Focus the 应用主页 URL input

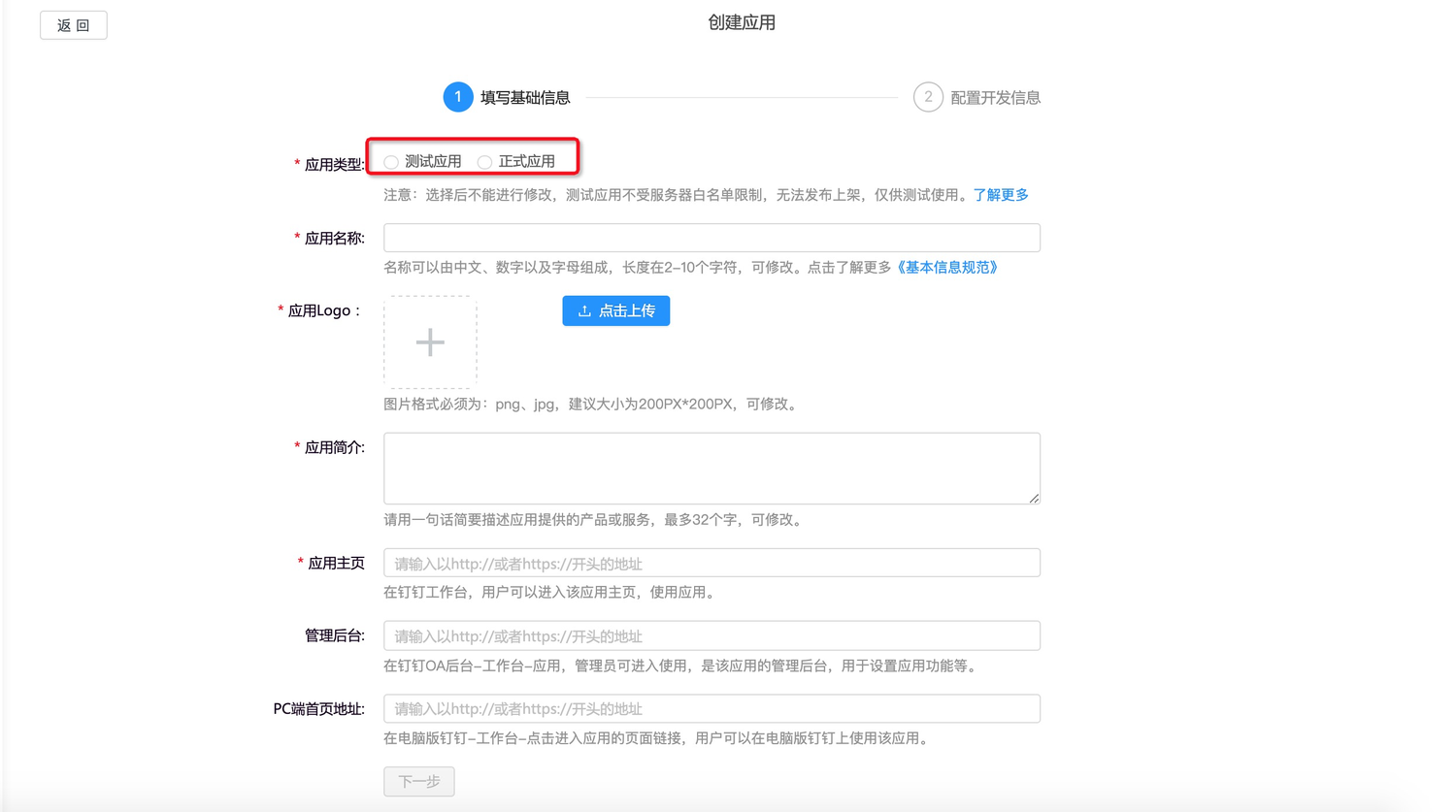click(x=711, y=563)
